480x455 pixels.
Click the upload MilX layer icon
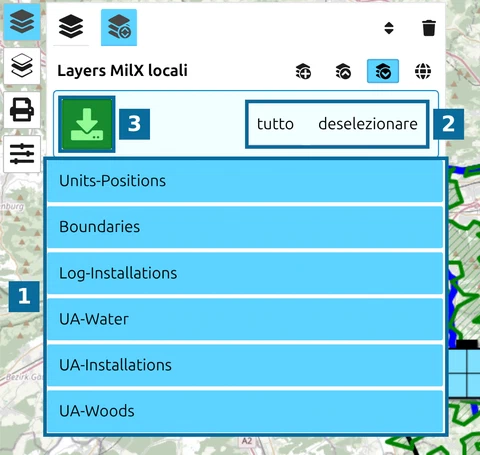point(343,71)
